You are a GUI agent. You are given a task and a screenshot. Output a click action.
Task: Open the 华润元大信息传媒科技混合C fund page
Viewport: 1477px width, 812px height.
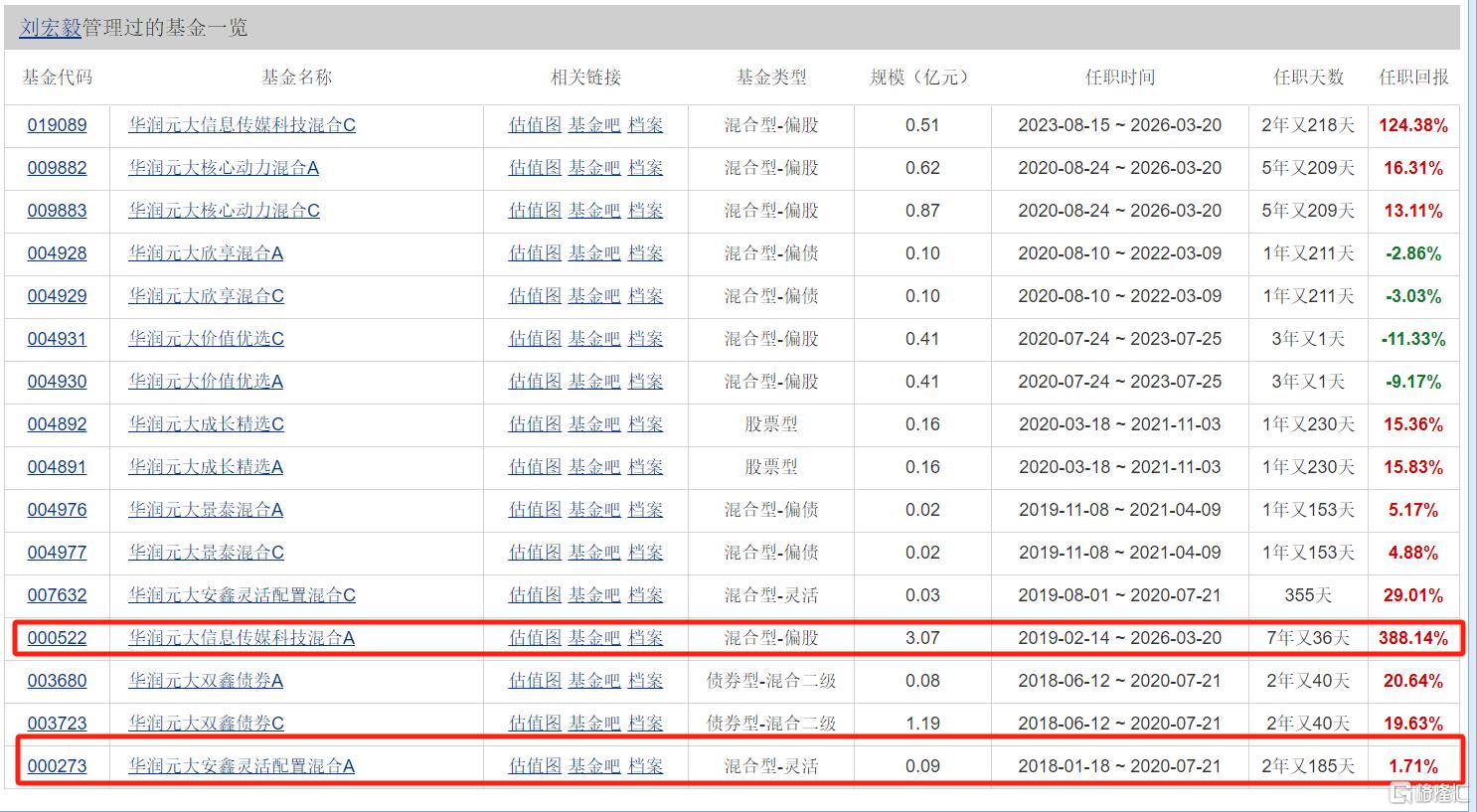[242, 125]
